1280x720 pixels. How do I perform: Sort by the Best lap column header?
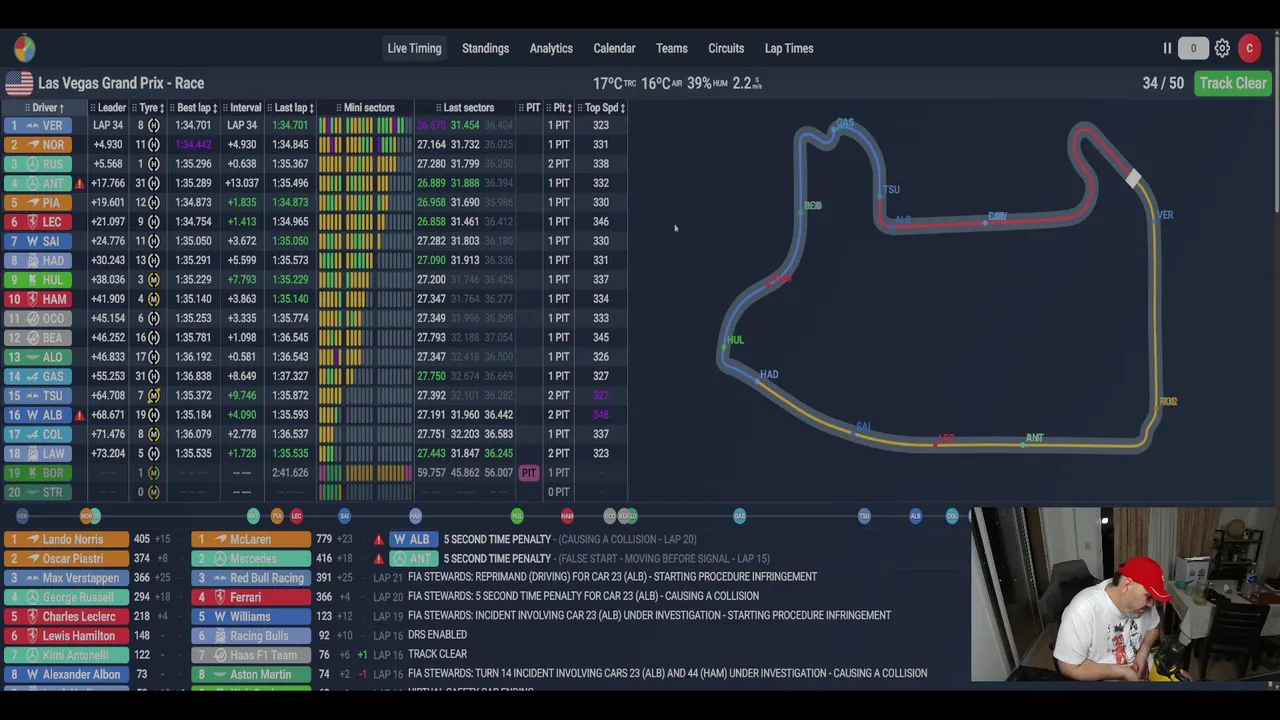coord(194,108)
